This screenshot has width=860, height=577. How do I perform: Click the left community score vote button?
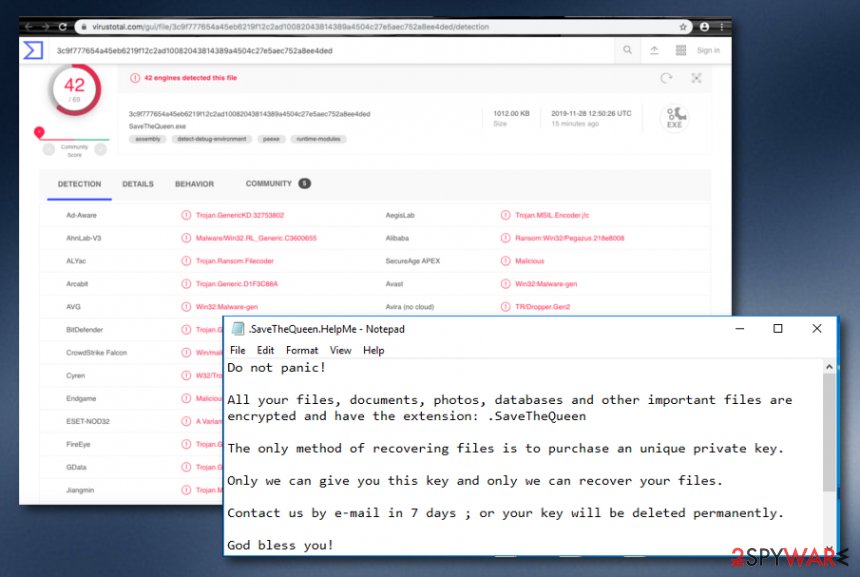pos(49,149)
